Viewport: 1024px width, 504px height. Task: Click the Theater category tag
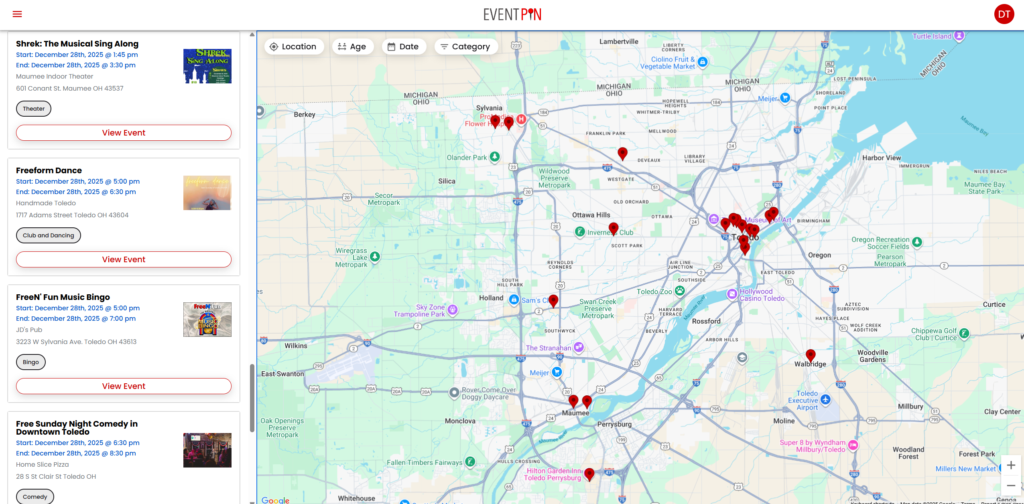pyautogui.click(x=34, y=108)
